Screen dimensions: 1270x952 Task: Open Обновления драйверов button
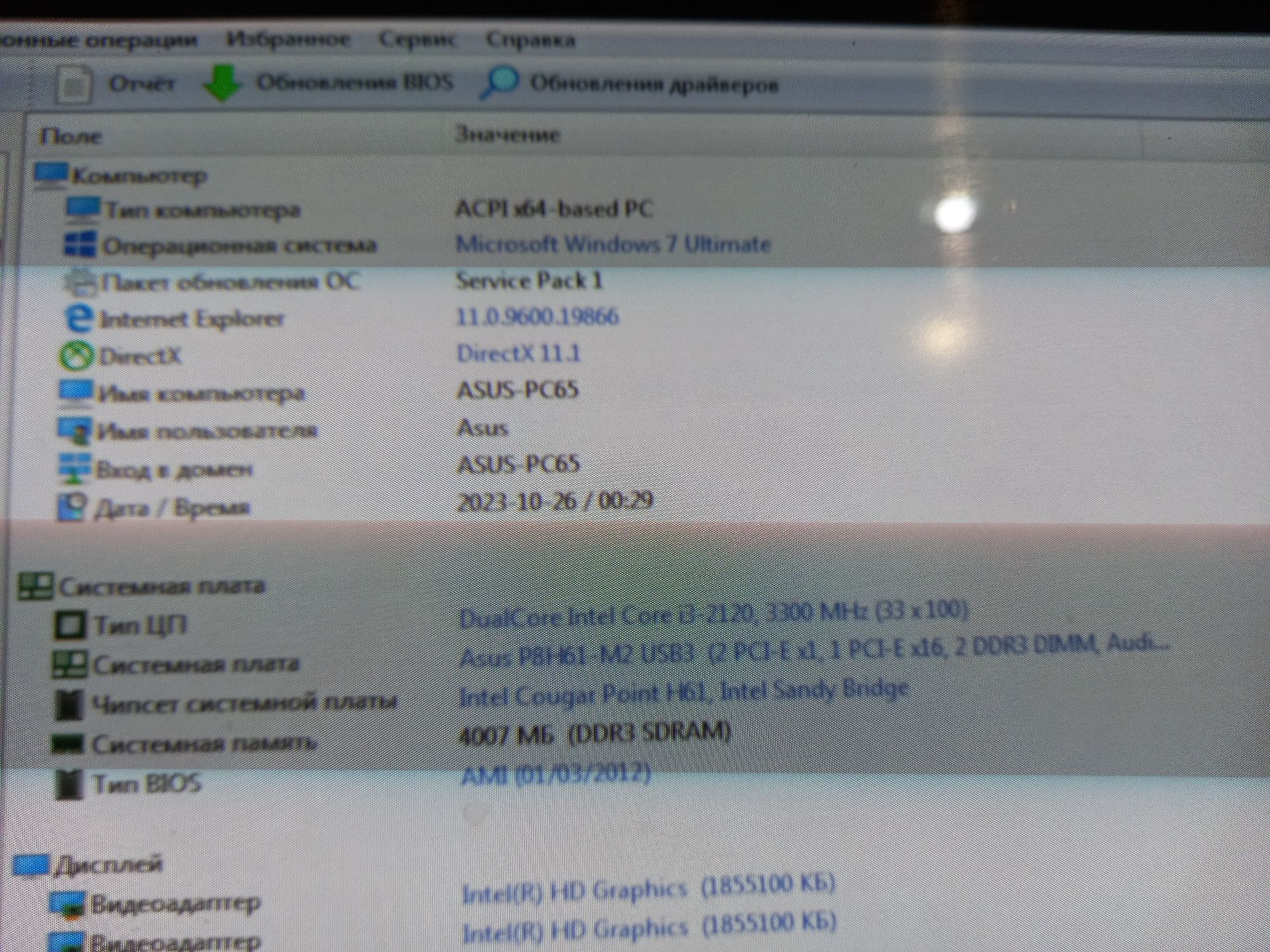(x=654, y=84)
